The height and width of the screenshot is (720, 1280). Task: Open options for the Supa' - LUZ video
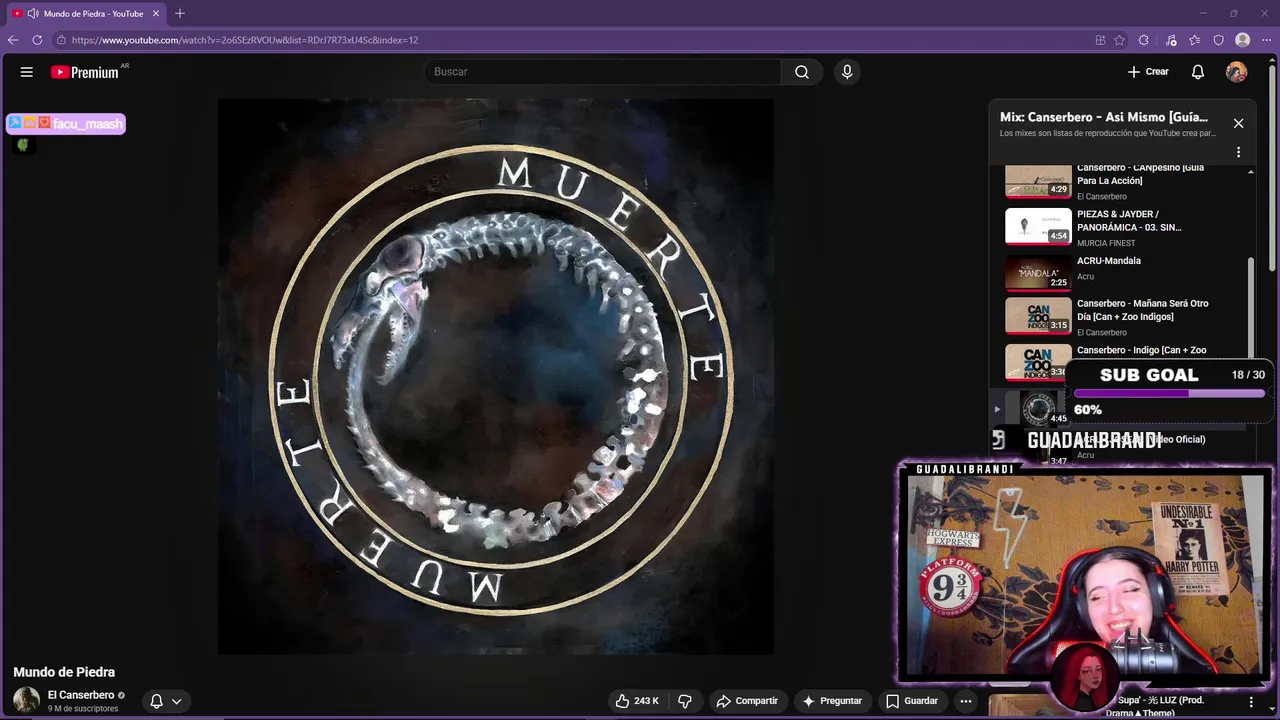(x=1251, y=703)
